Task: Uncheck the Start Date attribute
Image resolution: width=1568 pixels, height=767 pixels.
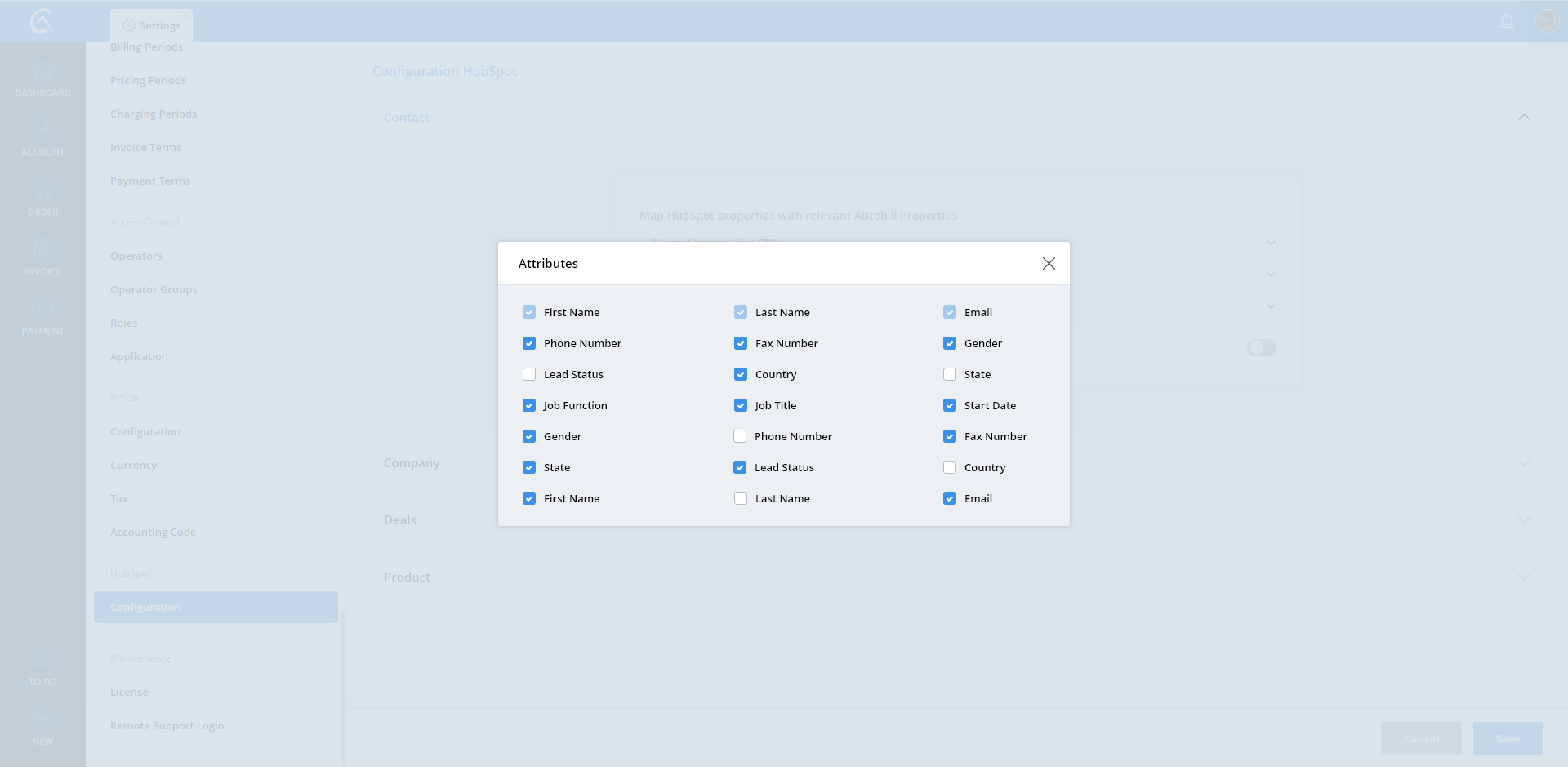Action: coord(950,405)
